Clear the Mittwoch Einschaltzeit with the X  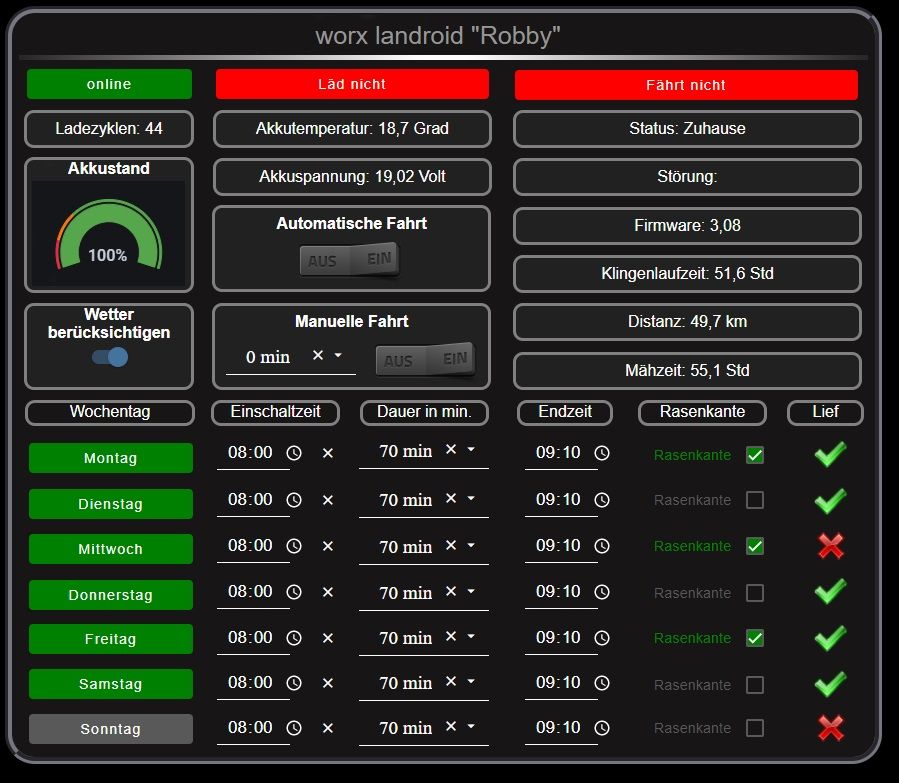click(328, 546)
